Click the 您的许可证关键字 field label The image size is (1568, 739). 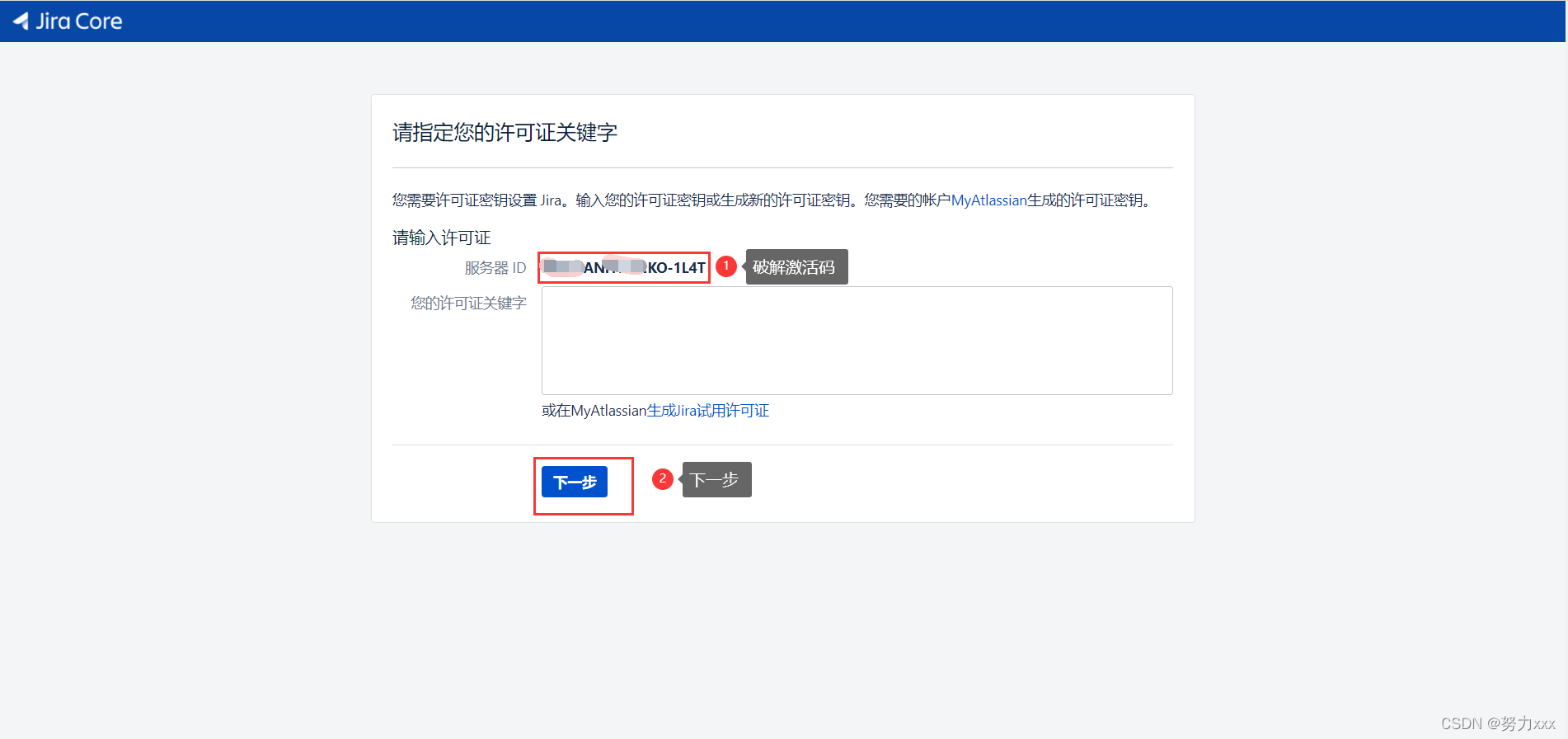[x=468, y=304]
